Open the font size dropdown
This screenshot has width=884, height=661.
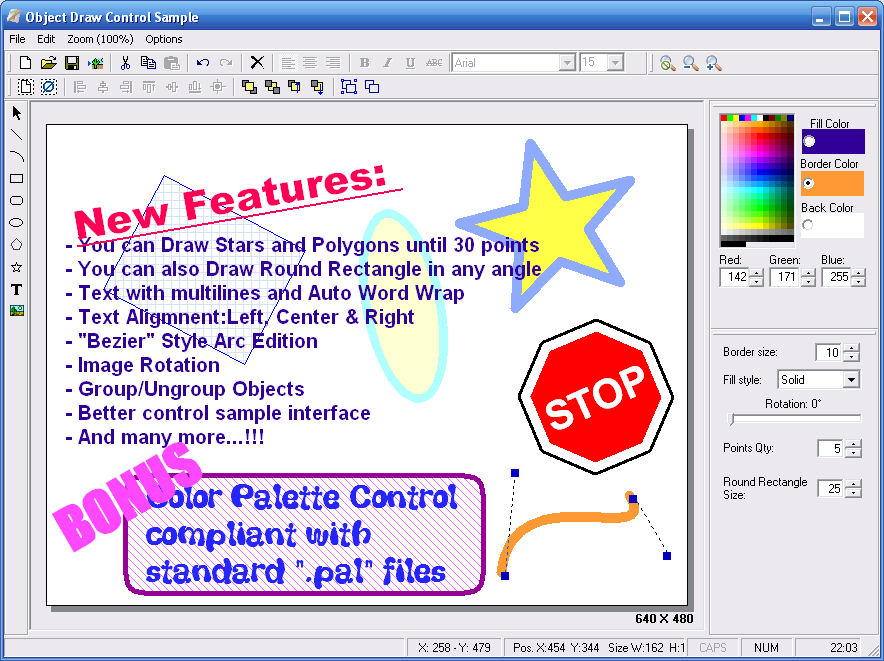[x=615, y=63]
